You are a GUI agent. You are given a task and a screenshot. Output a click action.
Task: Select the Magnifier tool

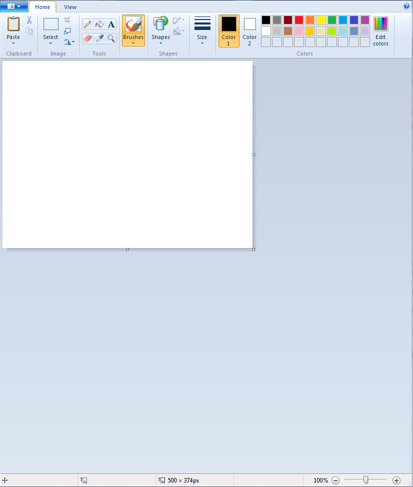[x=111, y=38]
